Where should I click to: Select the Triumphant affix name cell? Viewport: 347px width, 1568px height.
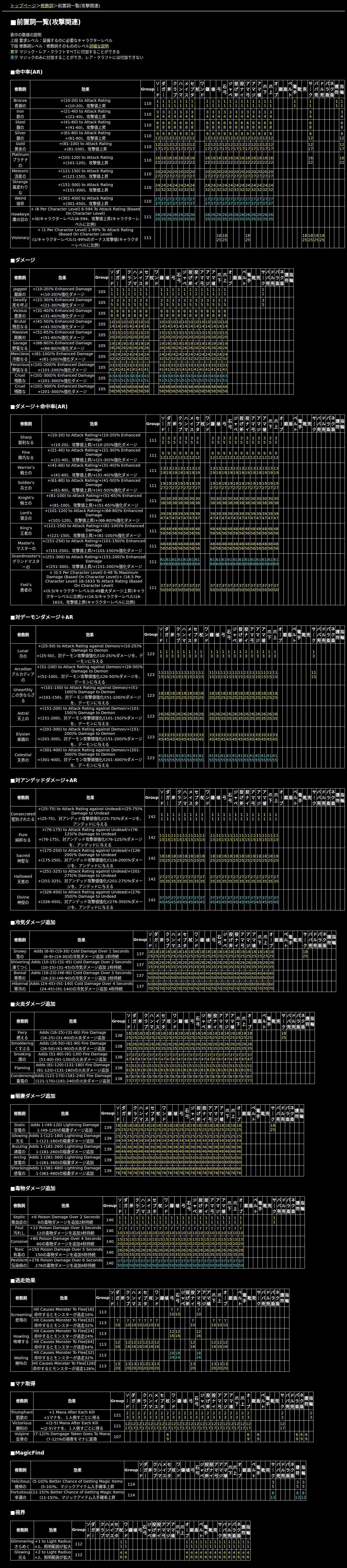(x=22, y=1415)
